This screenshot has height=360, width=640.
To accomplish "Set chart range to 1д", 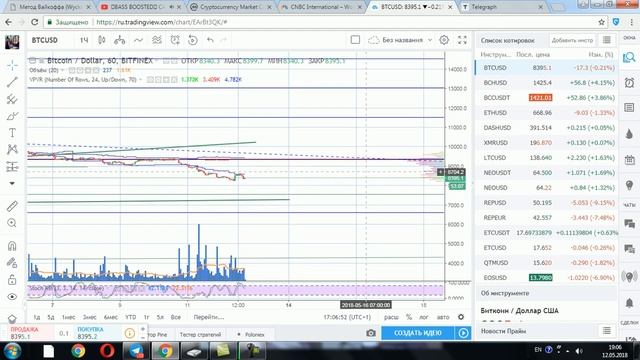I will (x=37, y=317).
